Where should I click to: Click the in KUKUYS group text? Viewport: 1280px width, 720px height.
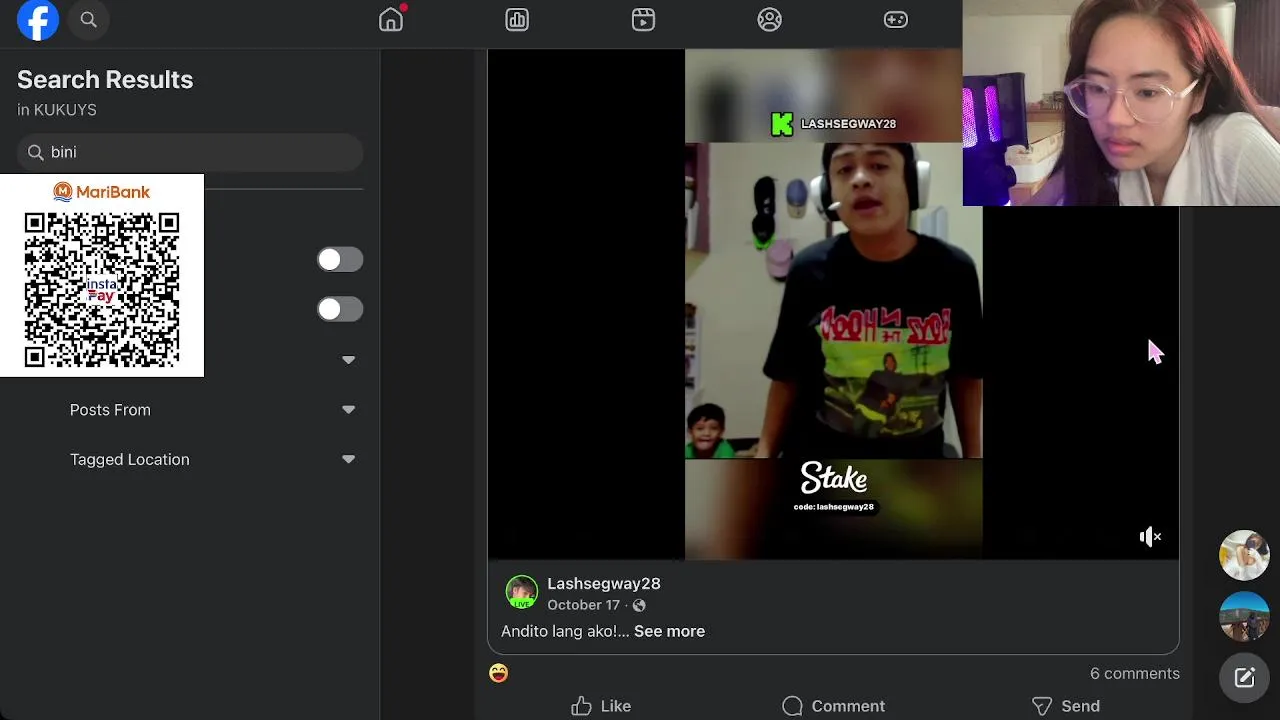coord(57,110)
